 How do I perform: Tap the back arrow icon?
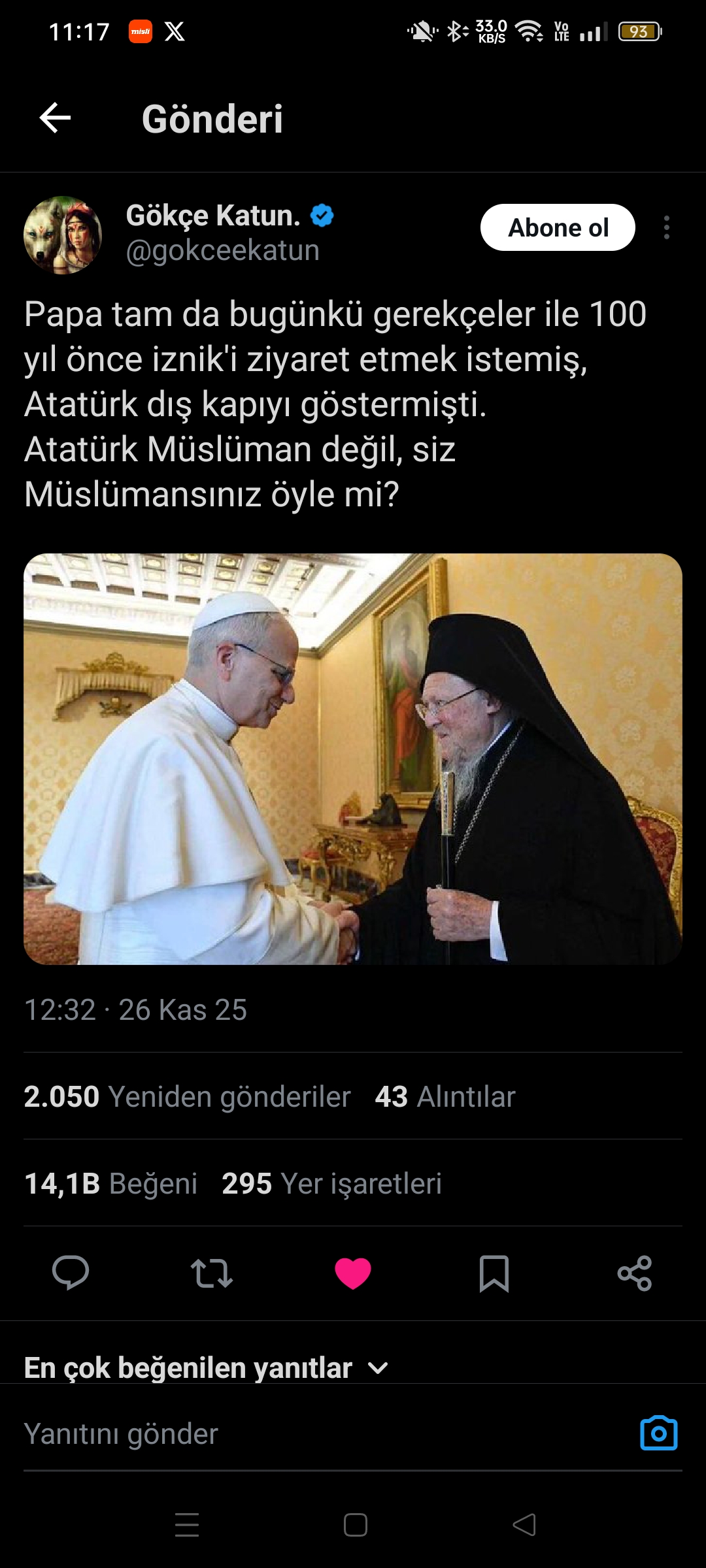(x=55, y=118)
